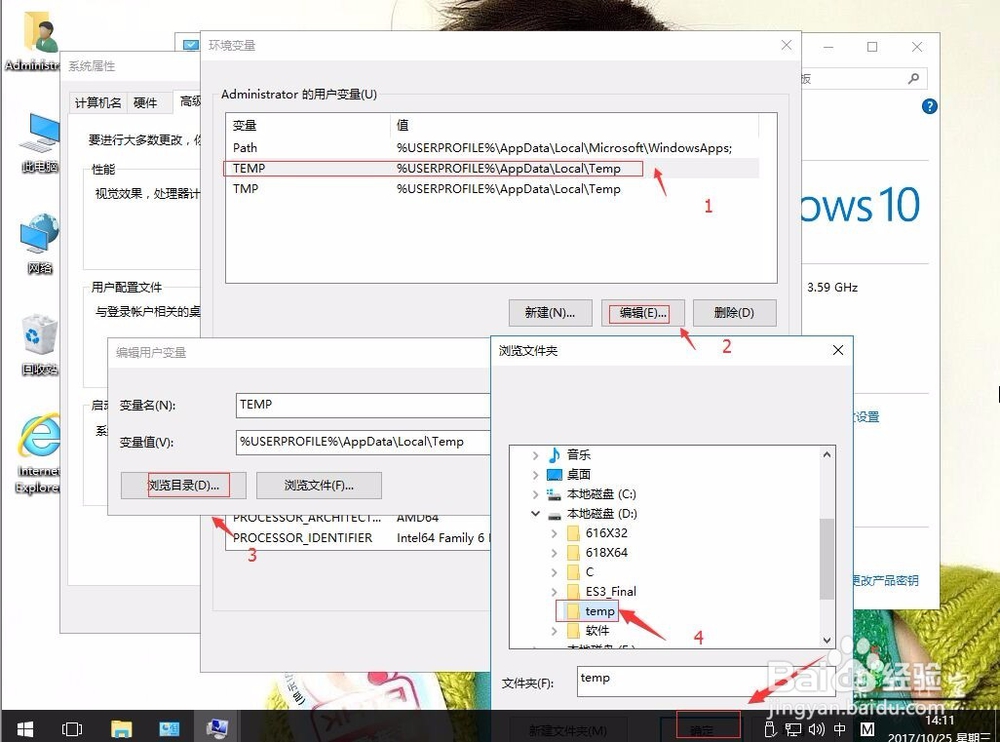Open Task View on the taskbar

coord(71,728)
